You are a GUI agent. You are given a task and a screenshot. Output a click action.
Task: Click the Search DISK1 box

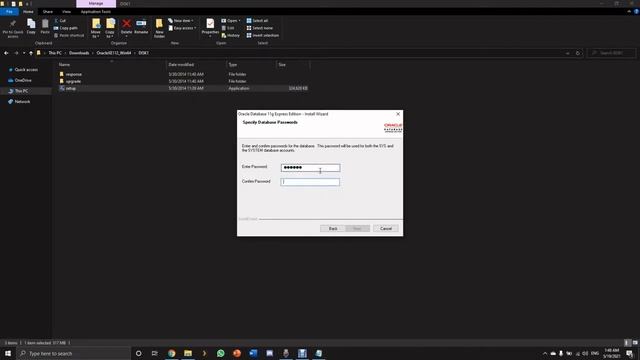point(611,53)
